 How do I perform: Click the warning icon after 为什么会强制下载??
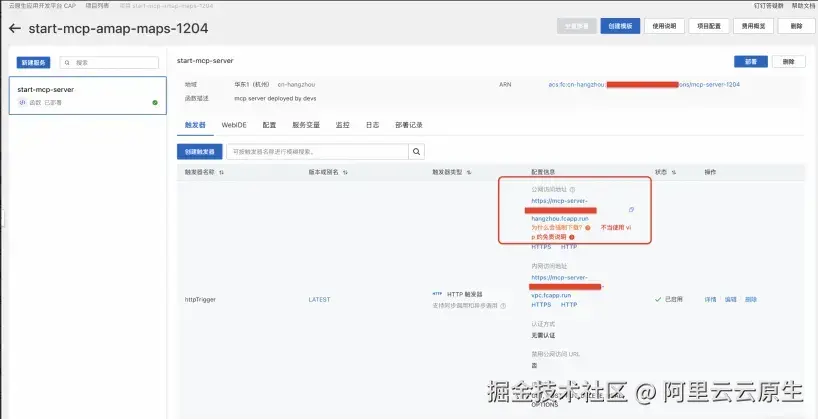click(x=587, y=228)
